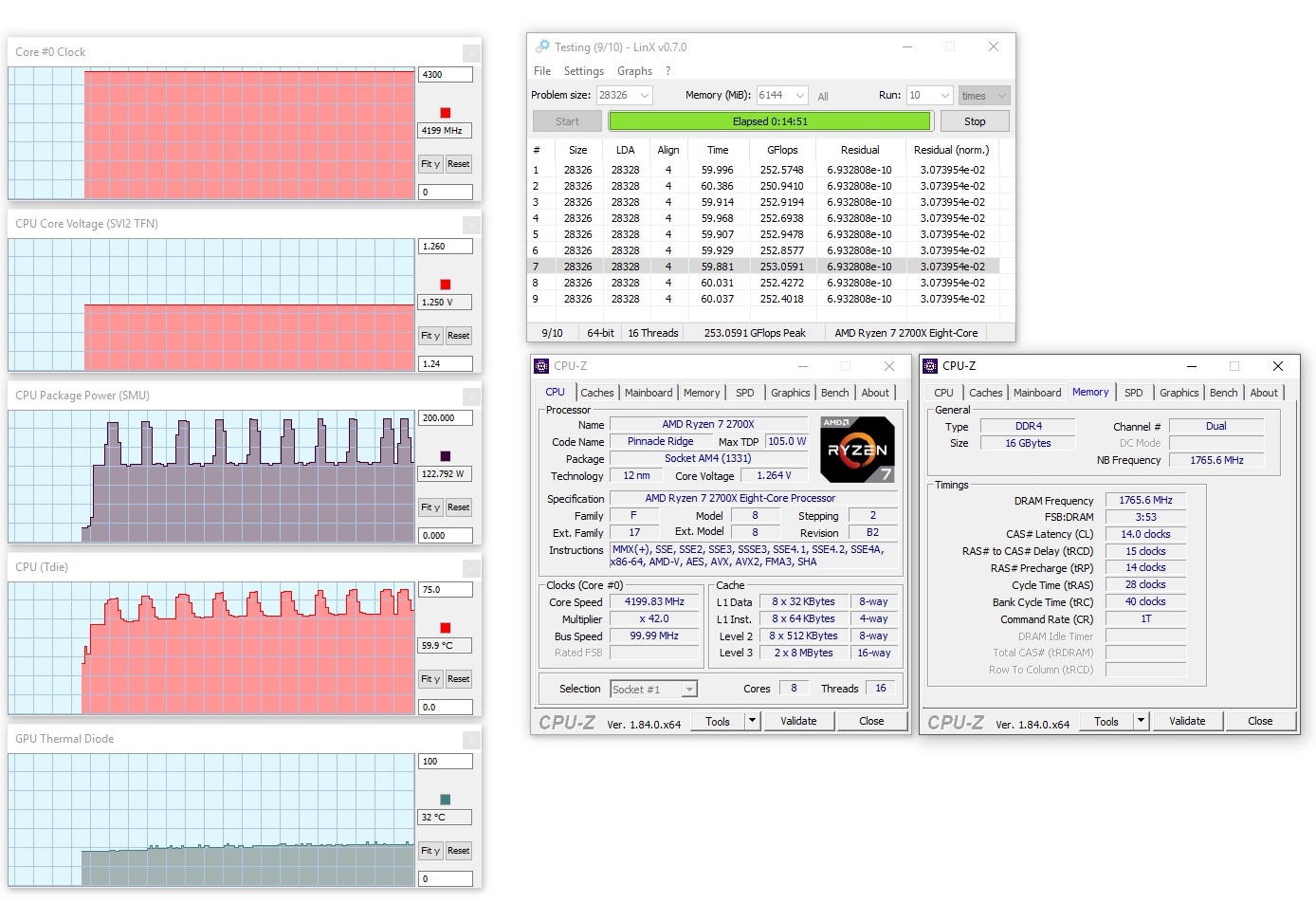The width and height of the screenshot is (1316, 903).
Task: Click the Code Name value Pinnacle Ridge
Action: [660, 442]
